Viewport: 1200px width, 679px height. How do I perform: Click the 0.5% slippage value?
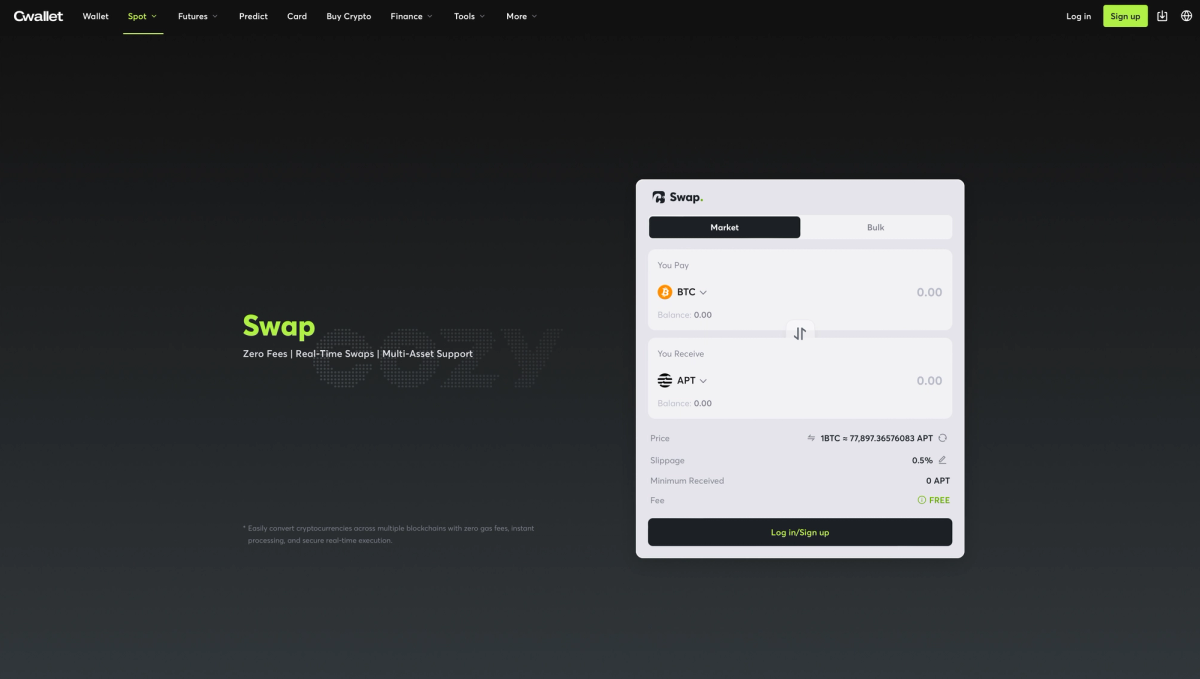point(922,460)
